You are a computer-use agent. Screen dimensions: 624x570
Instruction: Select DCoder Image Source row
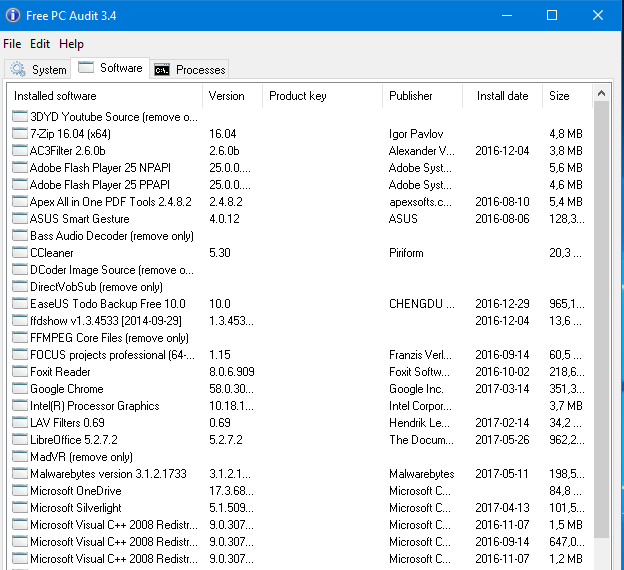pyautogui.click(x=112, y=270)
